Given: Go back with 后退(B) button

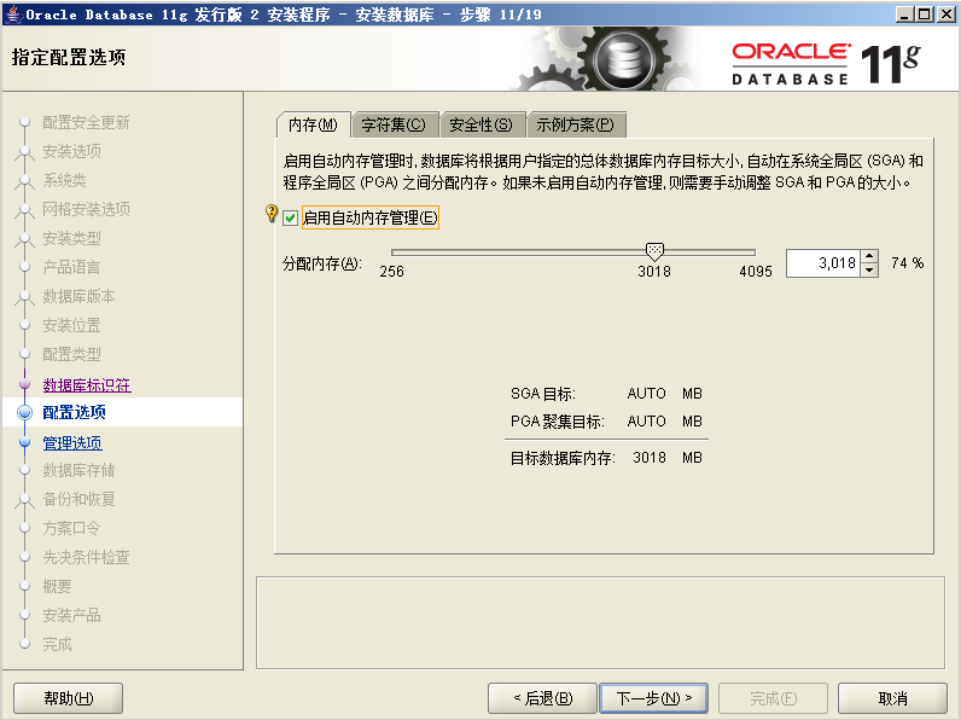Looking at the screenshot, I should tap(542, 698).
